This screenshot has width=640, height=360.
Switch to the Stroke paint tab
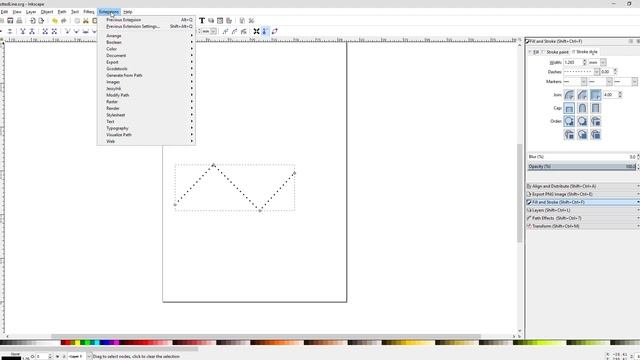(556, 52)
